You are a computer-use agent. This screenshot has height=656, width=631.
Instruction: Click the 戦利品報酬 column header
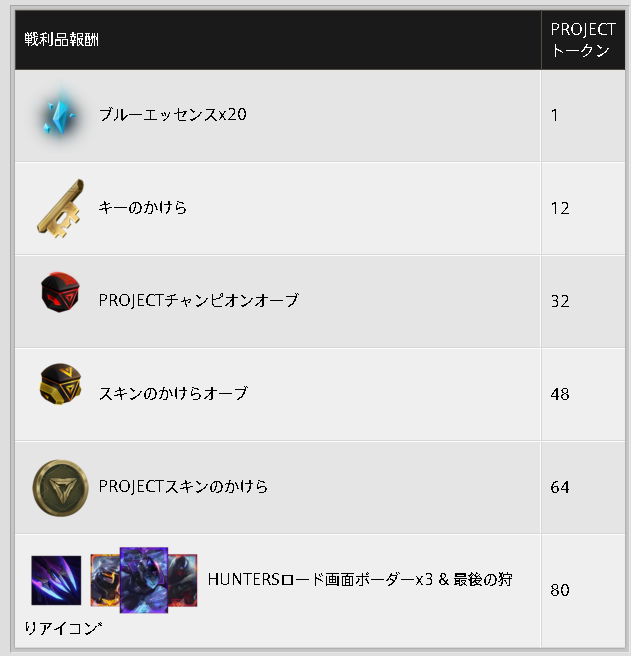[62, 39]
